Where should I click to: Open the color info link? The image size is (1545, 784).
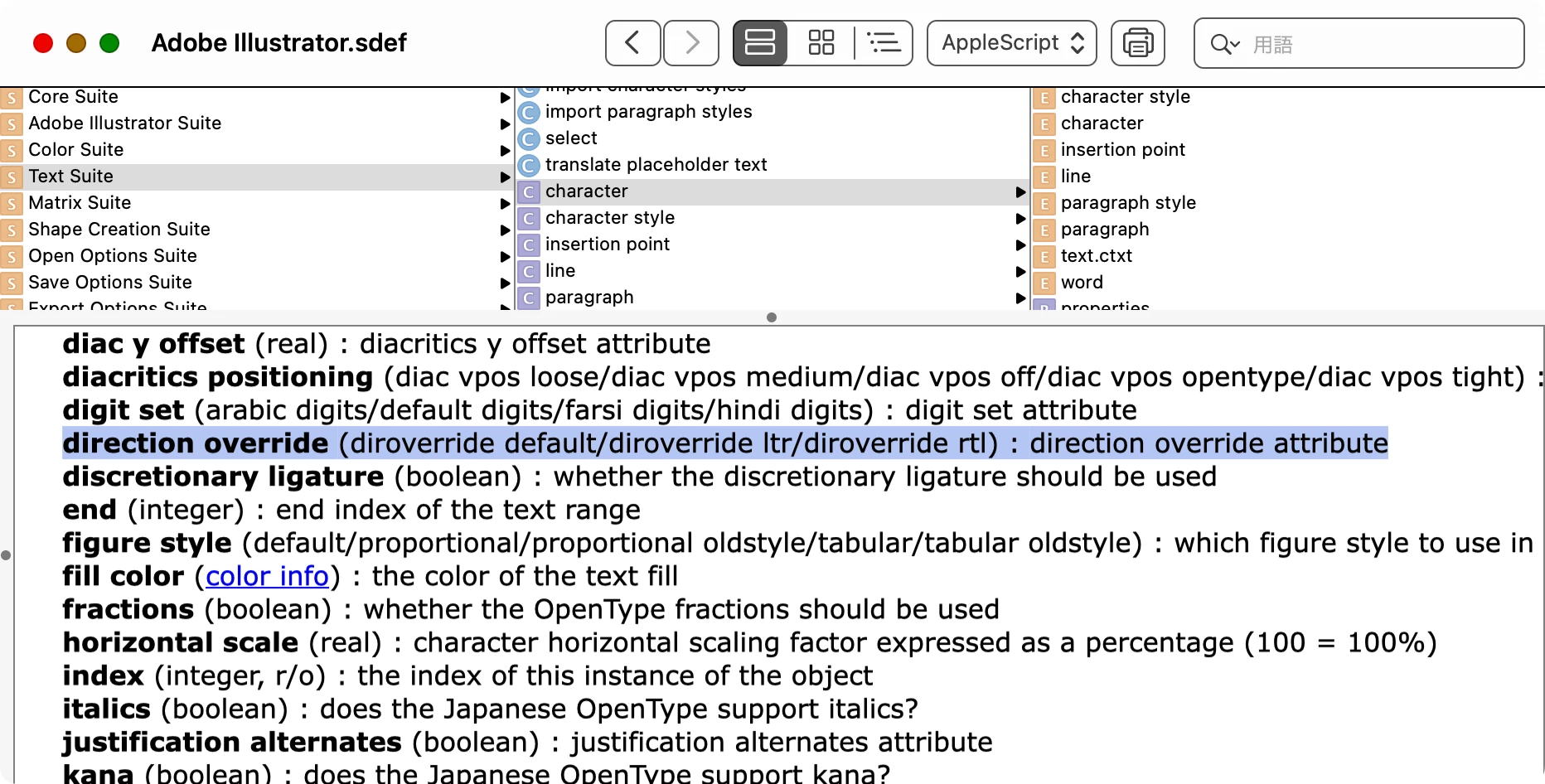(267, 576)
